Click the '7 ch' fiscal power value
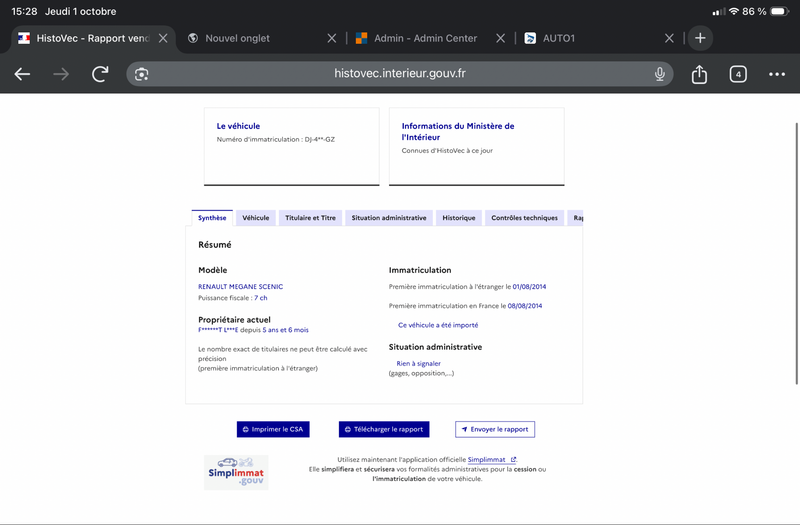Screen dimensions: 800x525 pos(261,298)
